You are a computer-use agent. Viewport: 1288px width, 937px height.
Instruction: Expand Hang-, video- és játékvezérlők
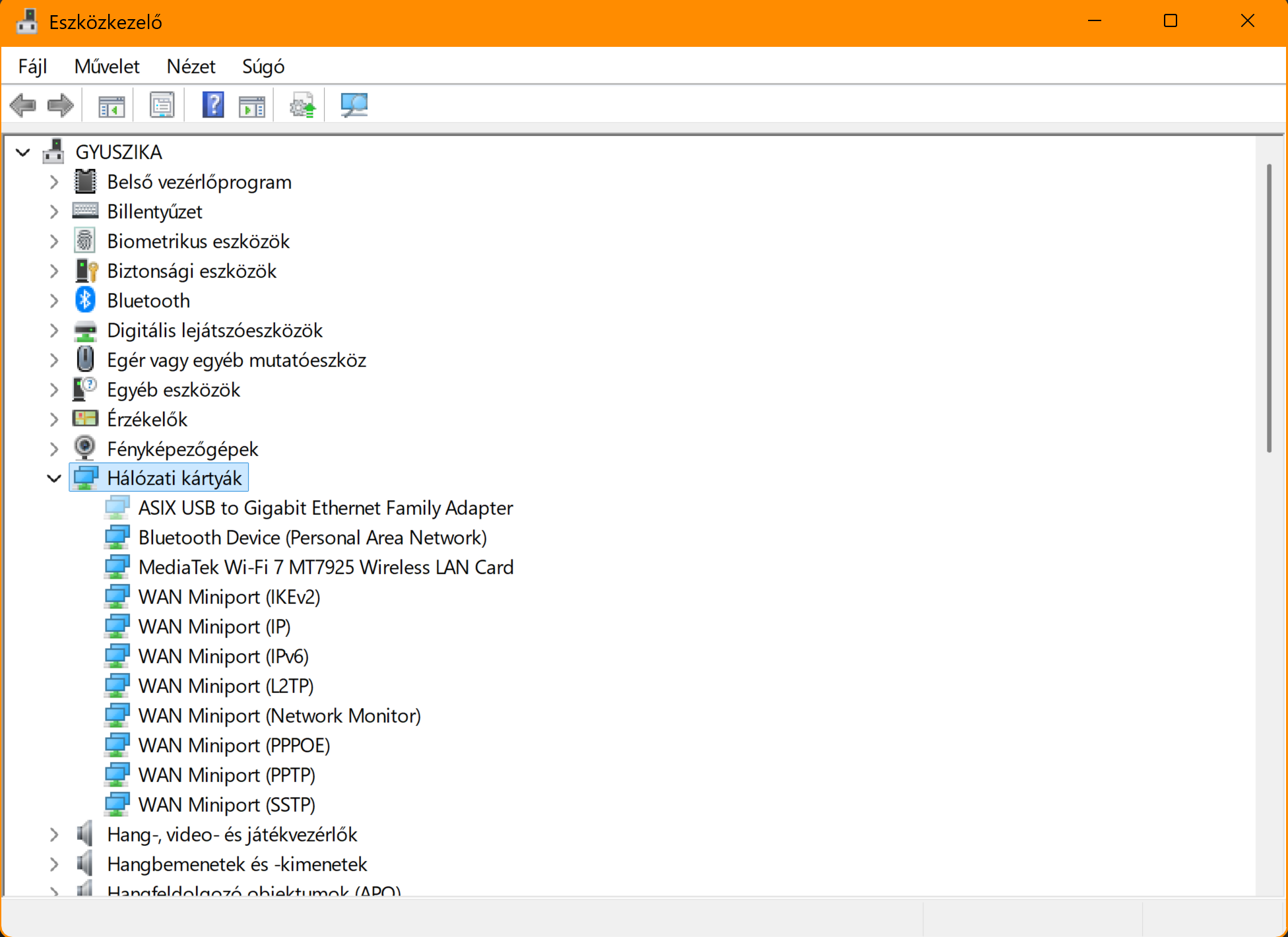54,835
